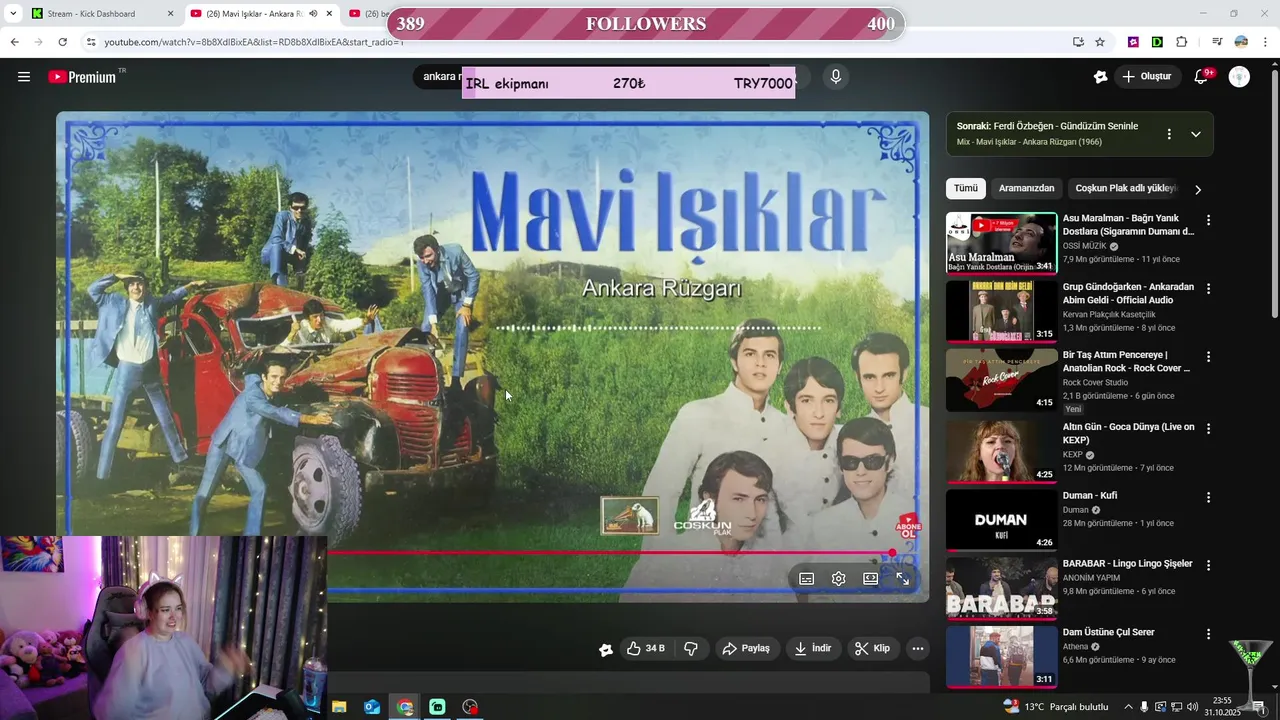This screenshot has width=1280, height=720.
Task: Open the YouTube hamburger guide menu
Action: [x=24, y=77]
